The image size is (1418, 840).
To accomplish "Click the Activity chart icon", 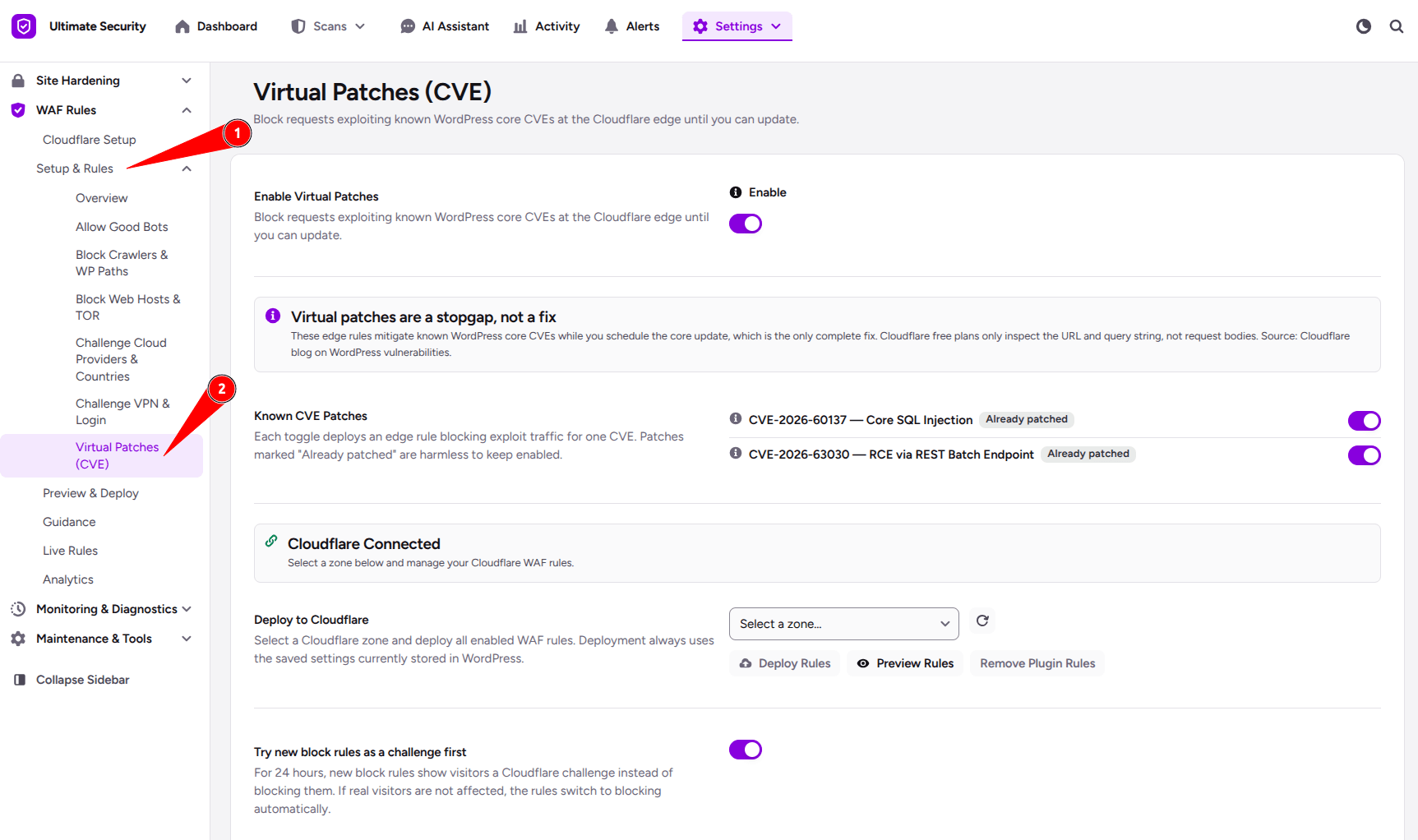I will (520, 26).
